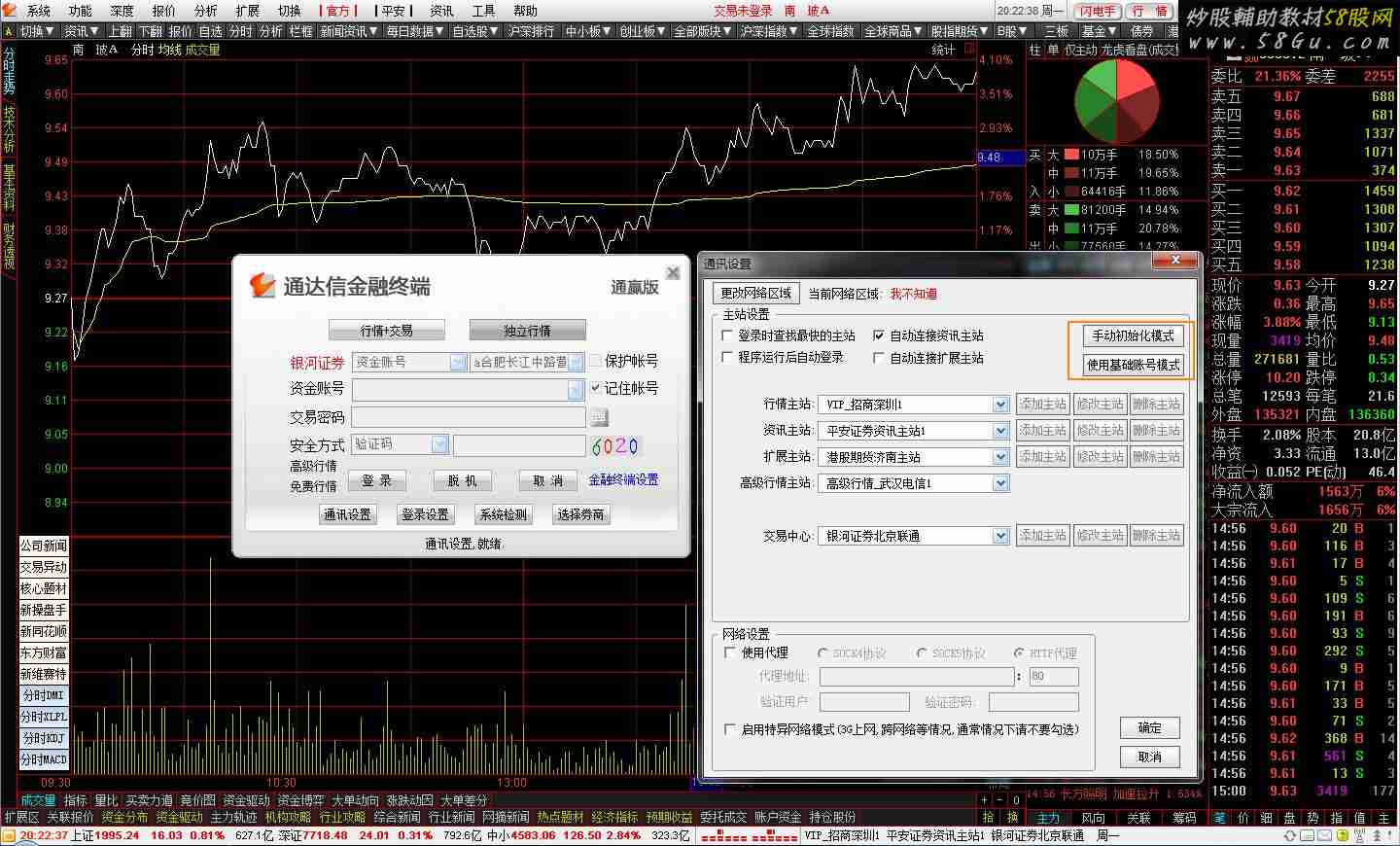The image size is (1400, 846).
Task: Click the plus zoom button below chart
Action: click(985, 800)
